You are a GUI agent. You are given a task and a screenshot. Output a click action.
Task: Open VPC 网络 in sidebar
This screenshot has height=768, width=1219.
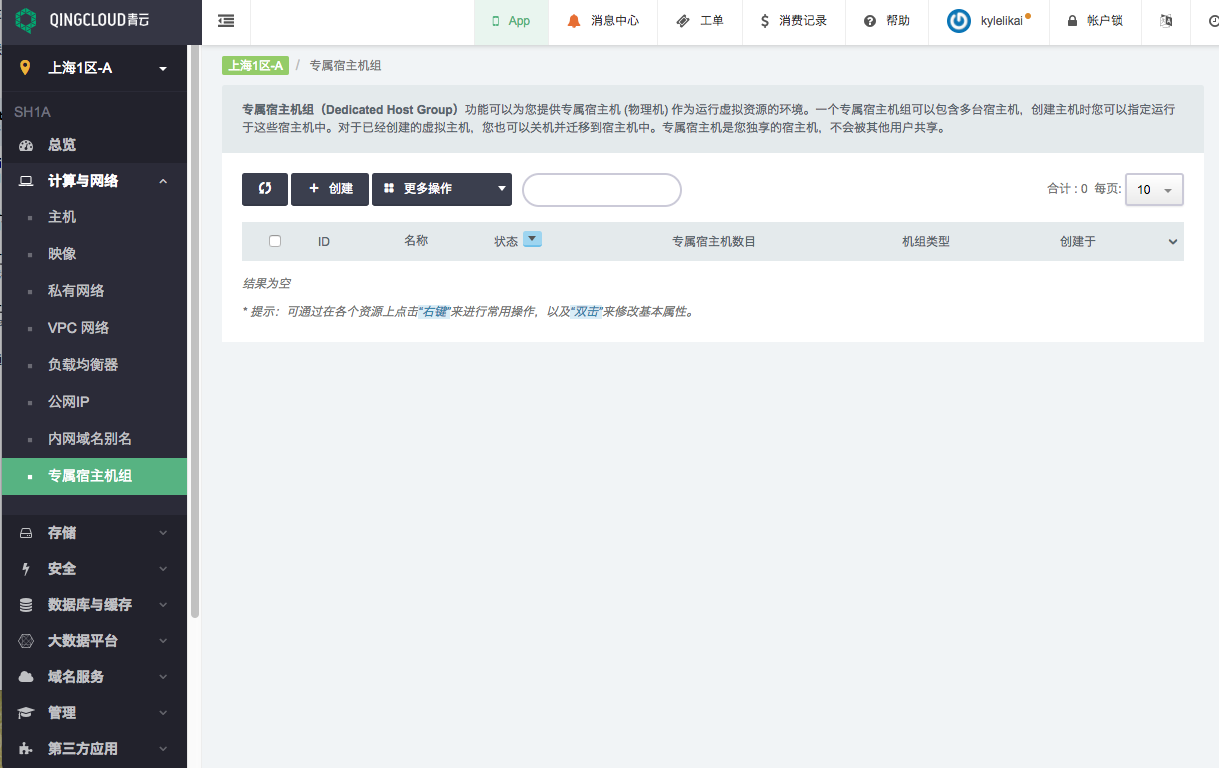click(x=78, y=328)
